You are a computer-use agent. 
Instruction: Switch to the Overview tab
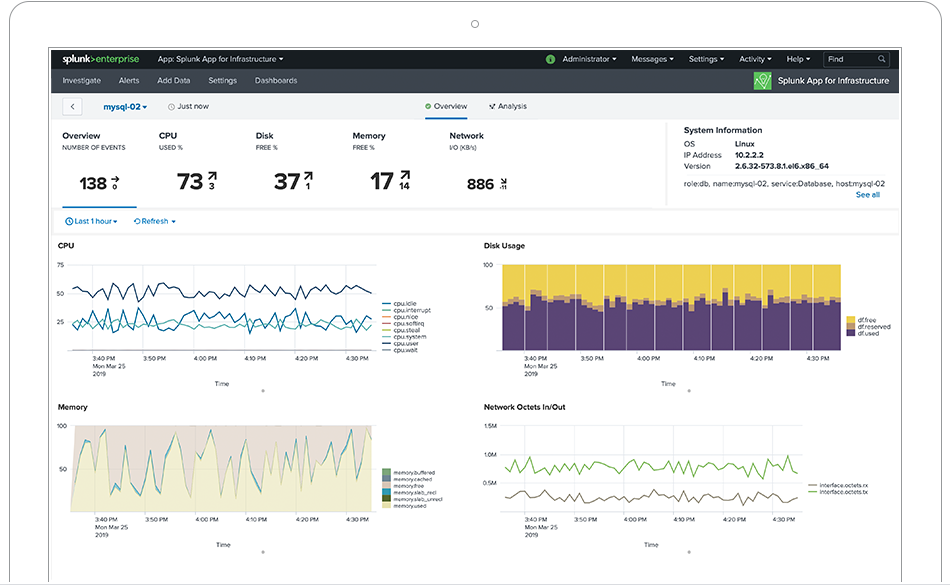click(446, 106)
